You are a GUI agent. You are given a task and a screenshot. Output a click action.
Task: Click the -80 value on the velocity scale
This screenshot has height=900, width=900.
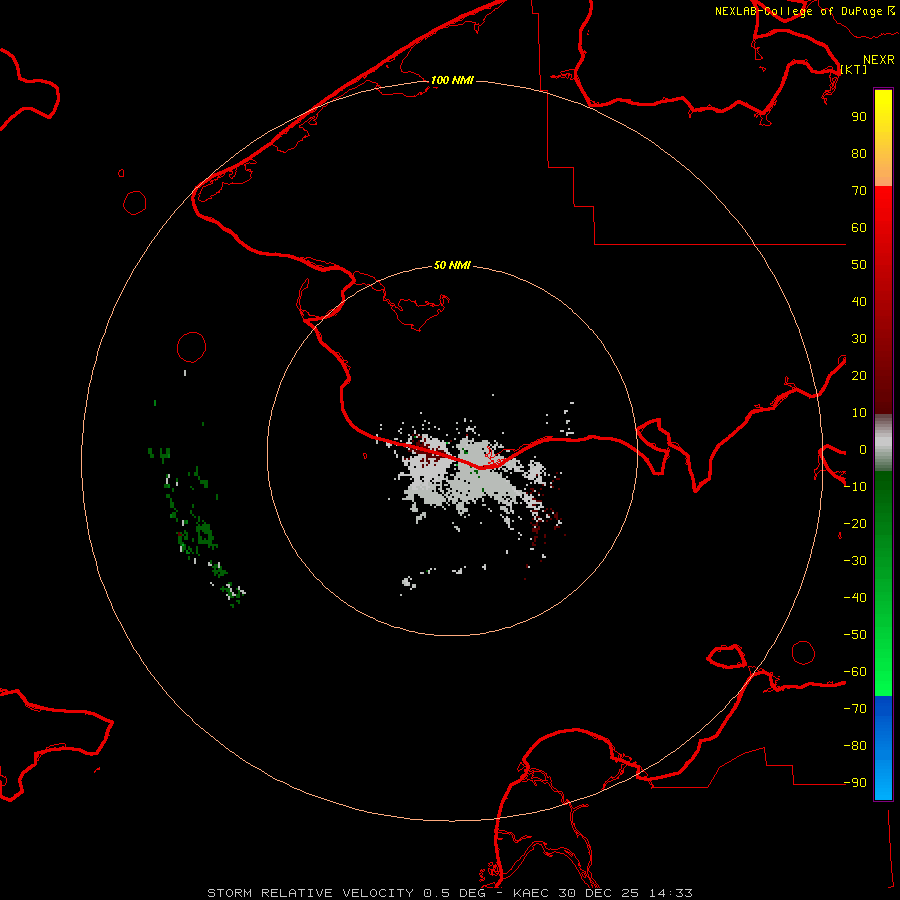(x=855, y=746)
